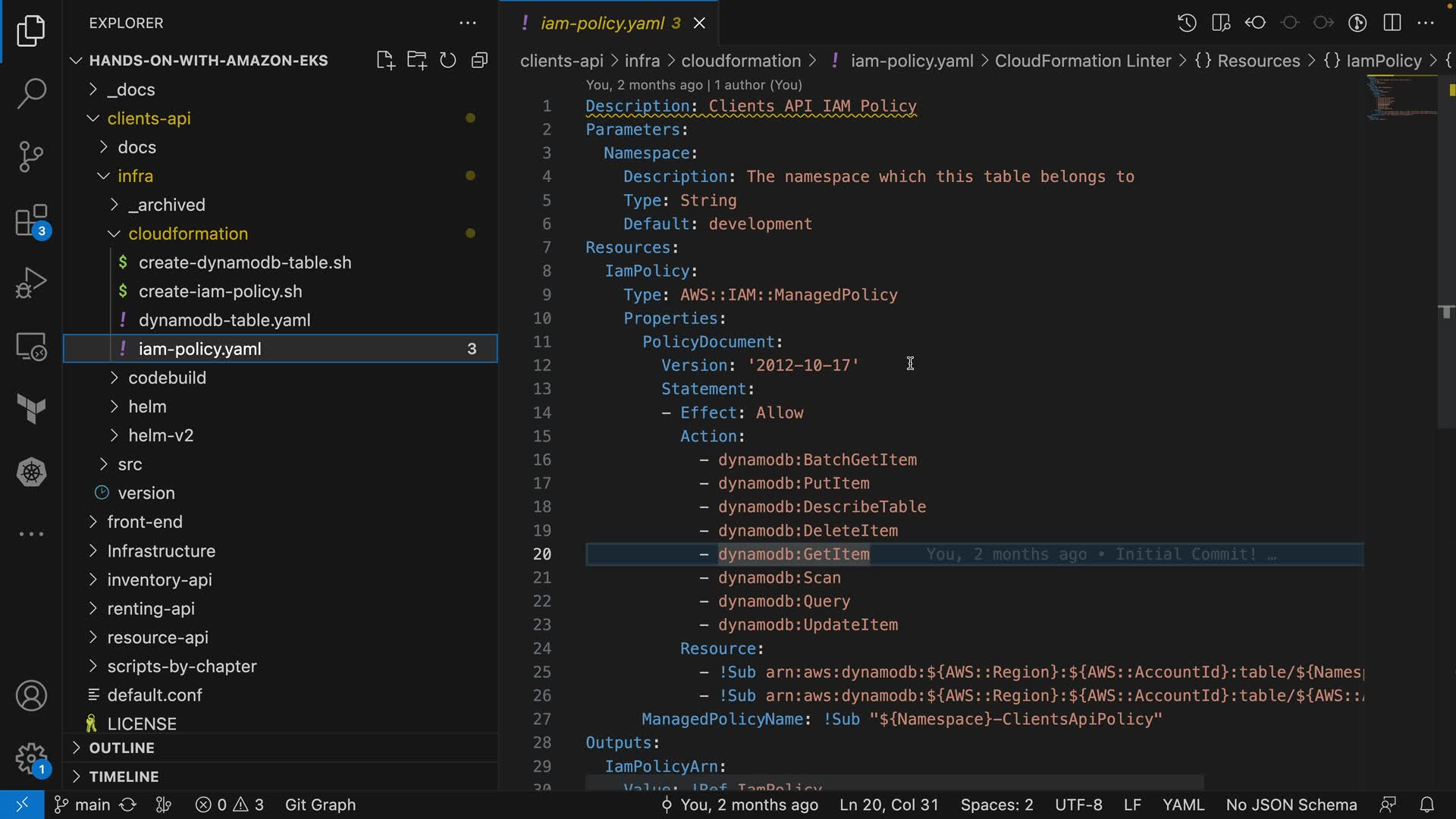Click the main branch indicator
The height and width of the screenshot is (819, 1456).
(x=83, y=805)
